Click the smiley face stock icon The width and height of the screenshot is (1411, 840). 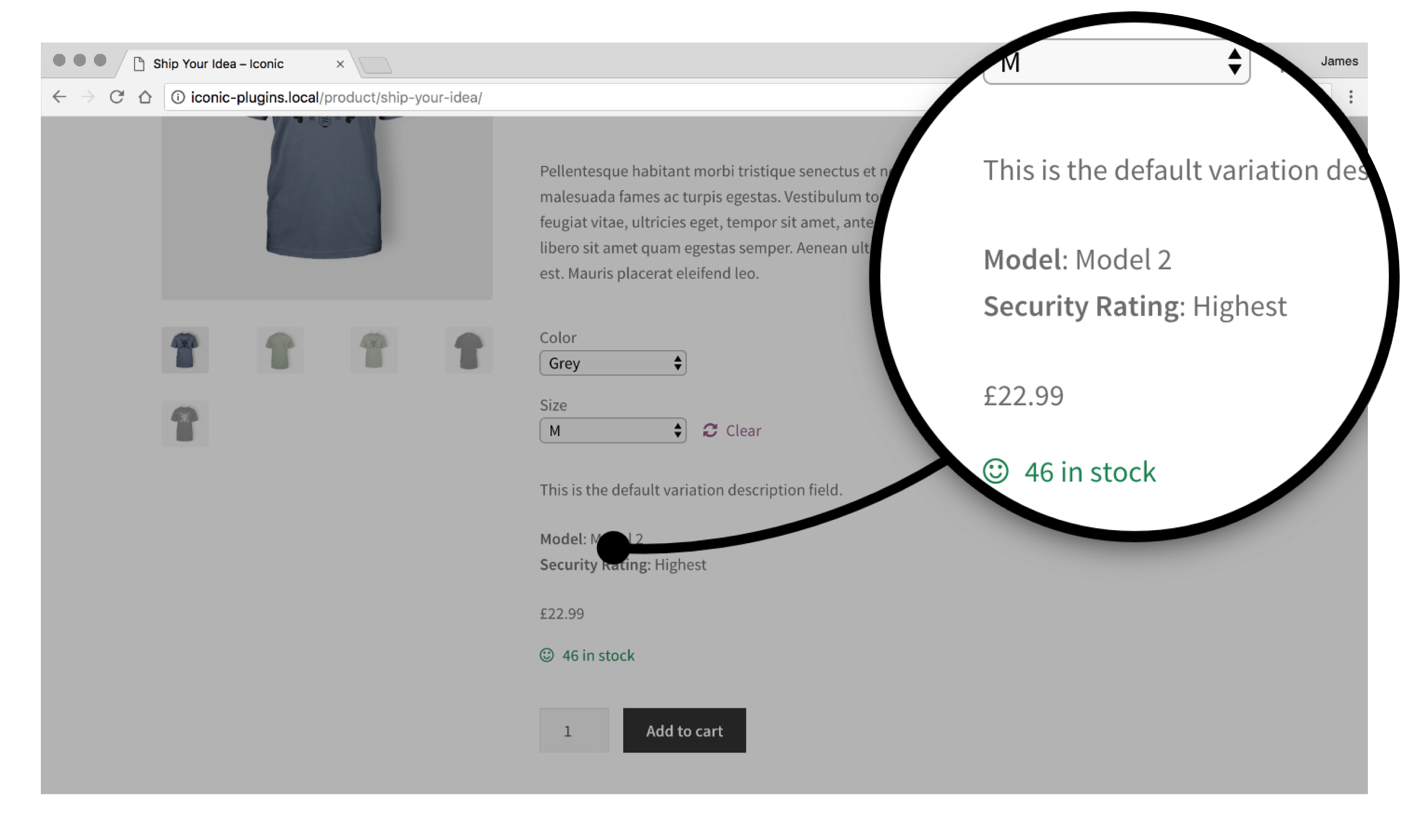547,655
